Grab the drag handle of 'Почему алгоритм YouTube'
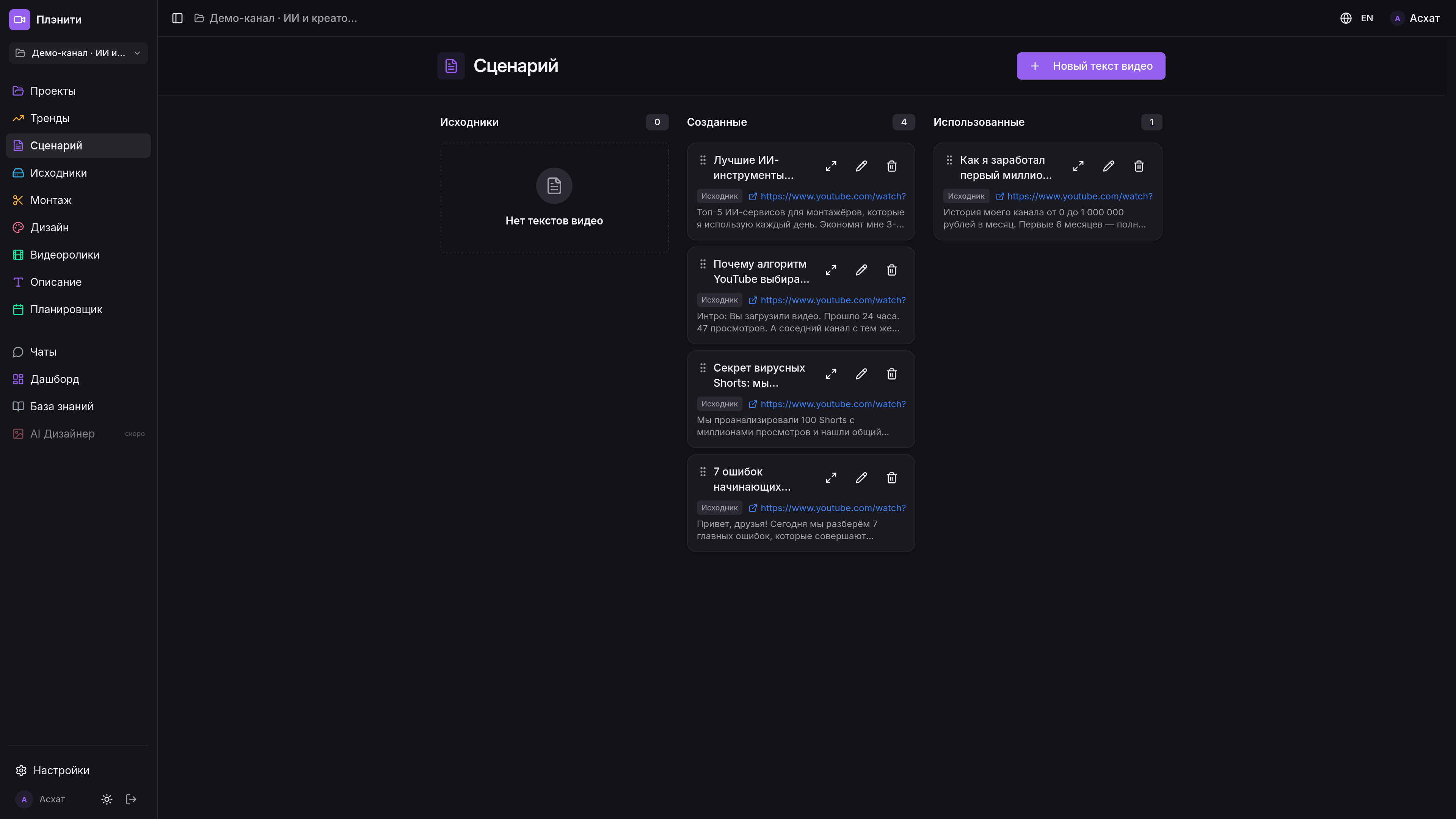Image resolution: width=1456 pixels, height=819 pixels. tap(703, 264)
